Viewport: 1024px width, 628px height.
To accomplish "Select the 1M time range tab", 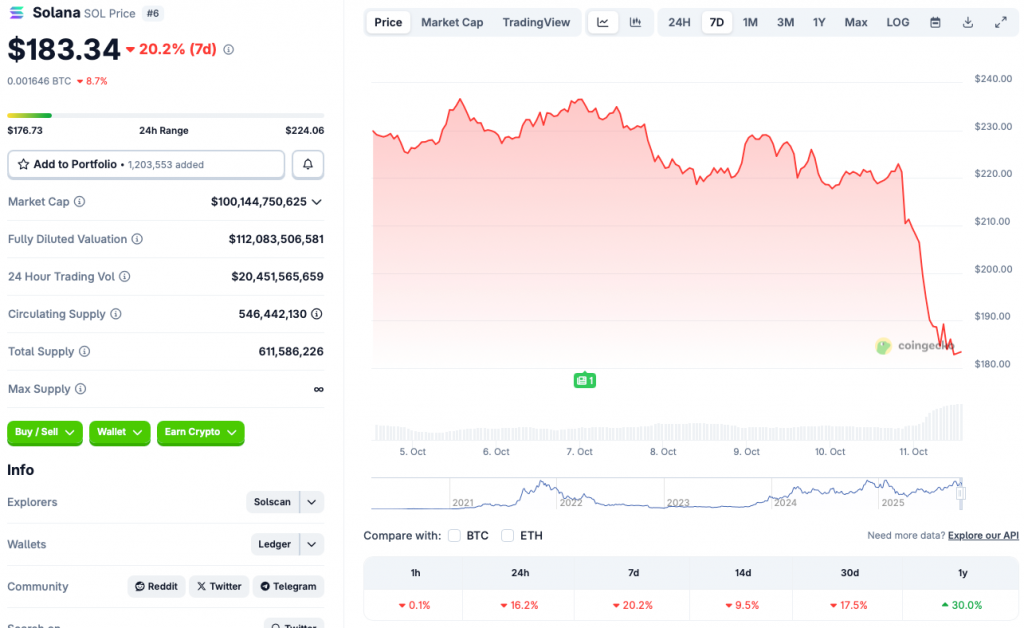I will pyautogui.click(x=750, y=22).
